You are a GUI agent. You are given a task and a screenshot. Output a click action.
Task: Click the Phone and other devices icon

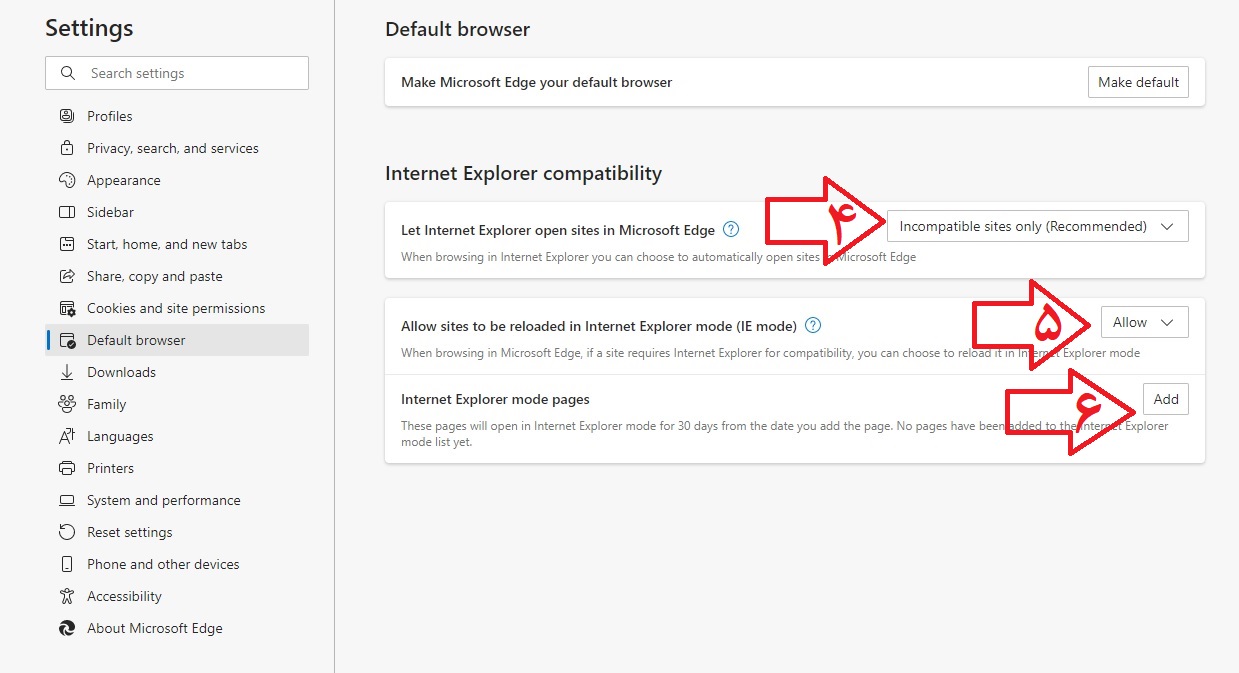click(x=67, y=564)
